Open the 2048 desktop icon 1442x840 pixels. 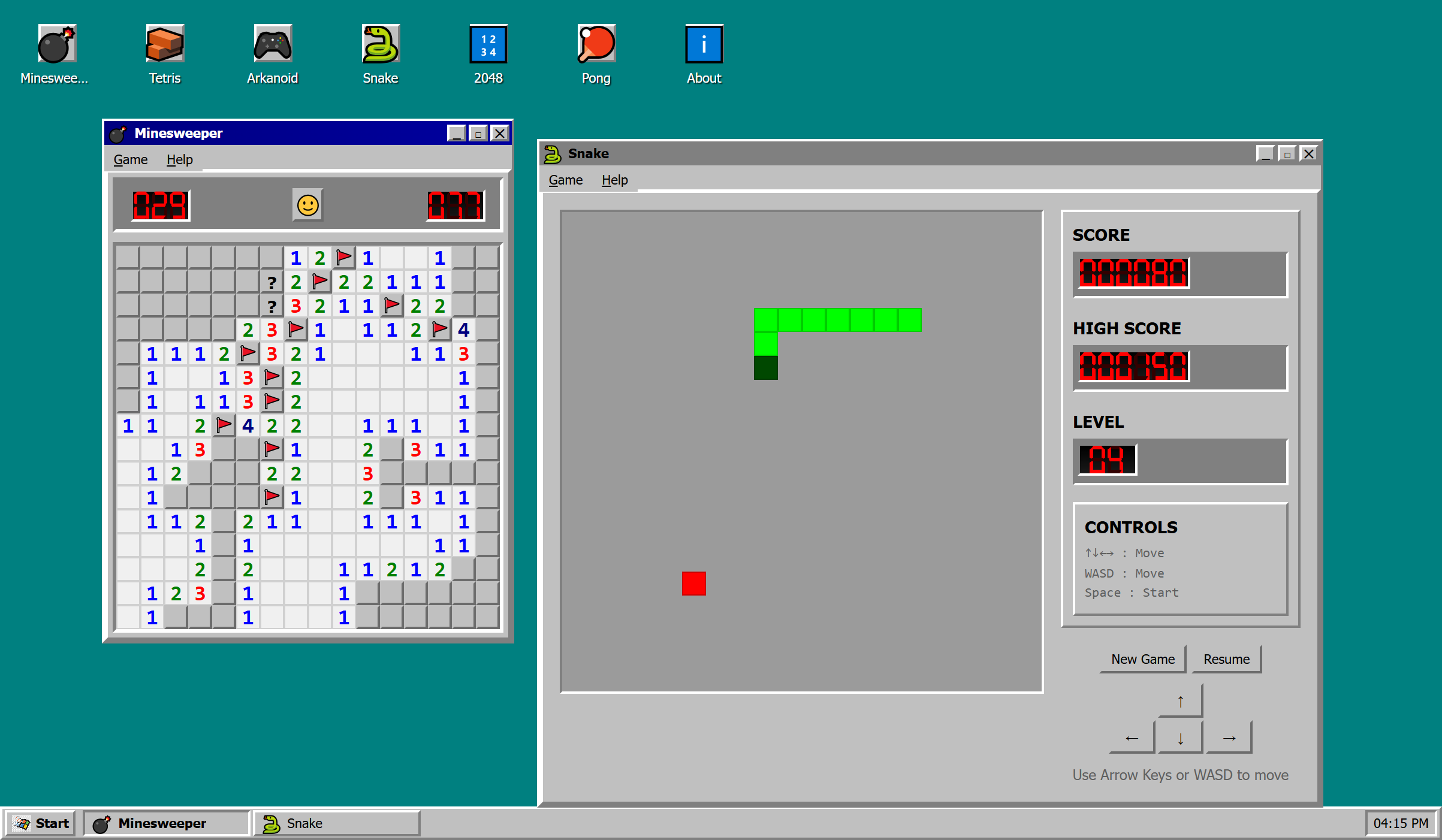[x=488, y=54]
